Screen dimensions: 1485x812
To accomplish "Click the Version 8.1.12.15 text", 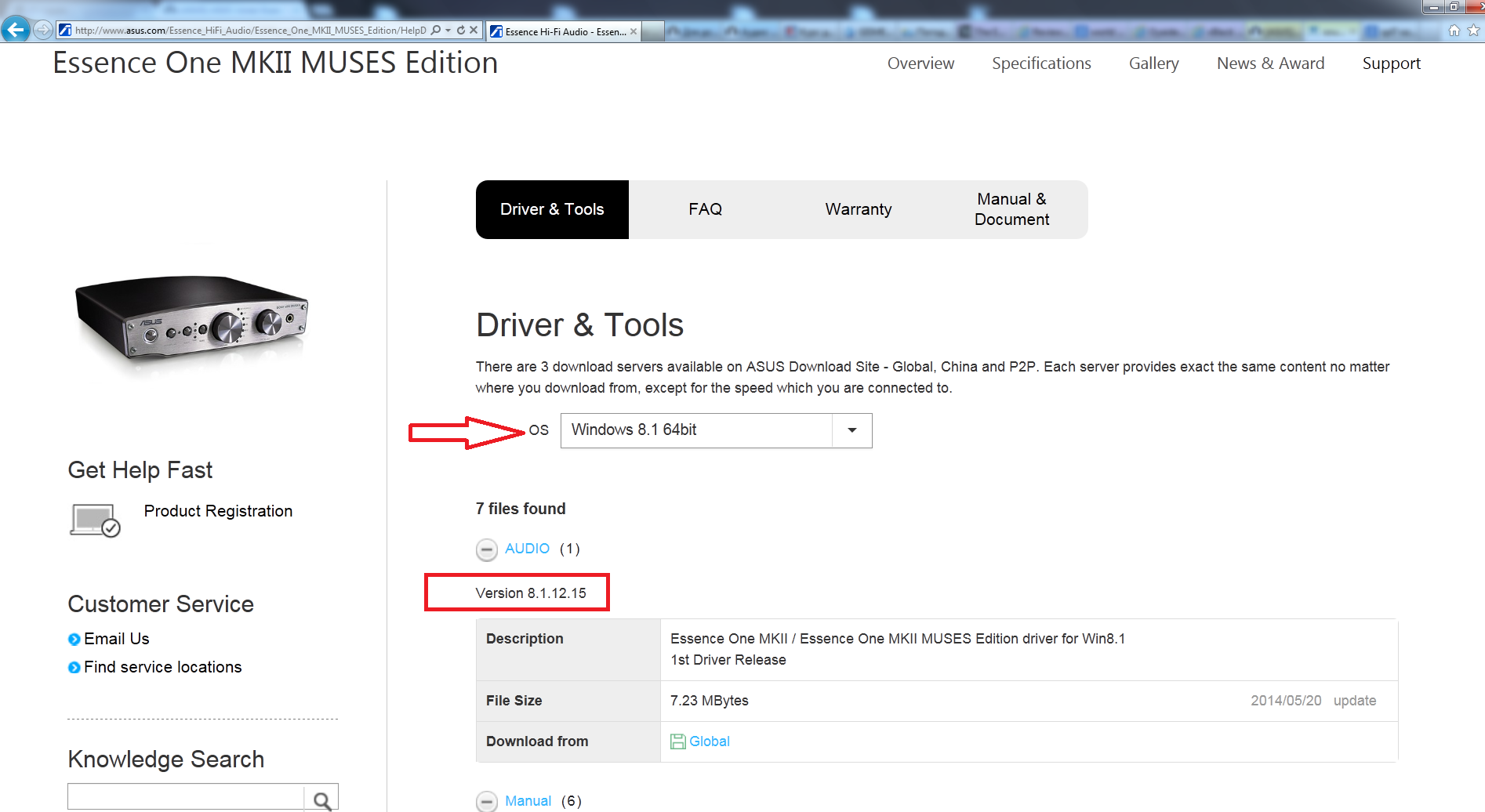I will point(531,593).
